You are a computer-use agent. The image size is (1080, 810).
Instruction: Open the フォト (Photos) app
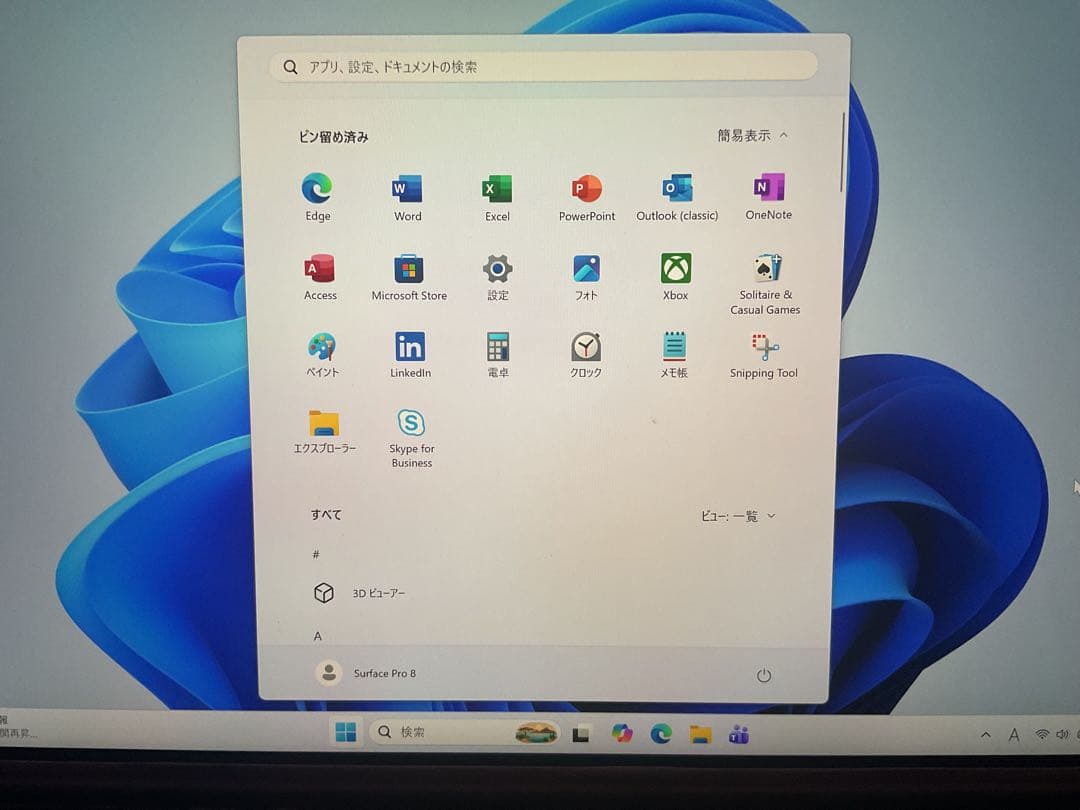pyautogui.click(x=586, y=277)
